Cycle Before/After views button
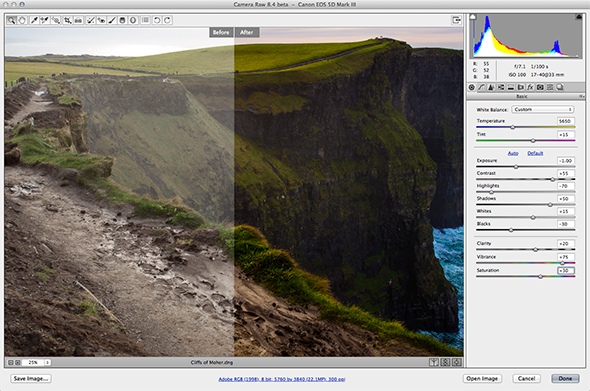The width and height of the screenshot is (590, 391). (x=434, y=362)
